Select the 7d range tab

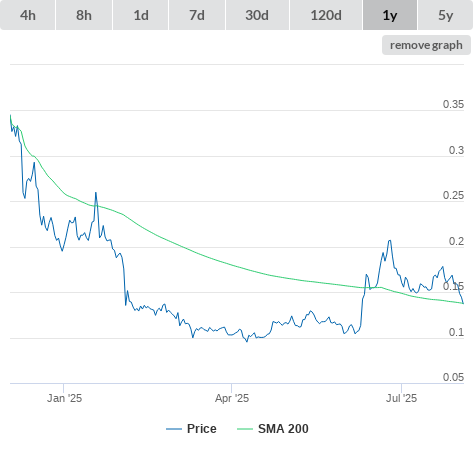[x=197, y=15]
